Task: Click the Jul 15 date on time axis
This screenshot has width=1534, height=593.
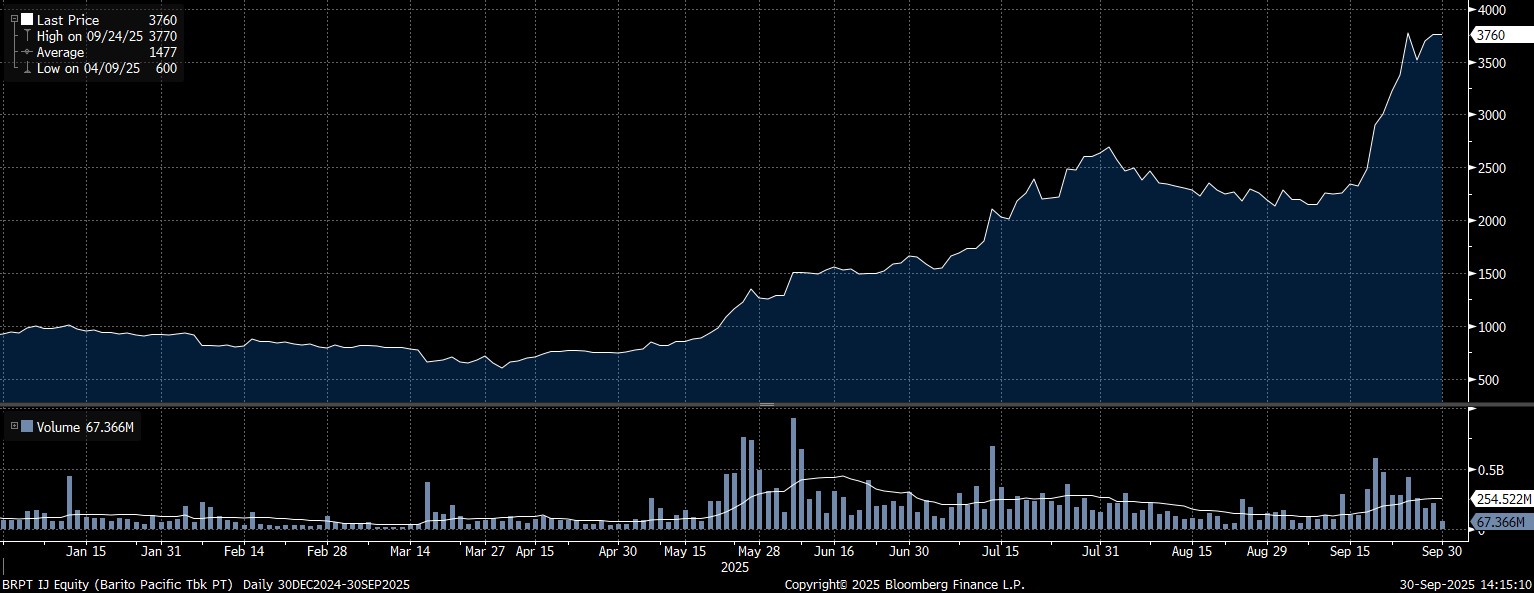Action: point(1000,551)
